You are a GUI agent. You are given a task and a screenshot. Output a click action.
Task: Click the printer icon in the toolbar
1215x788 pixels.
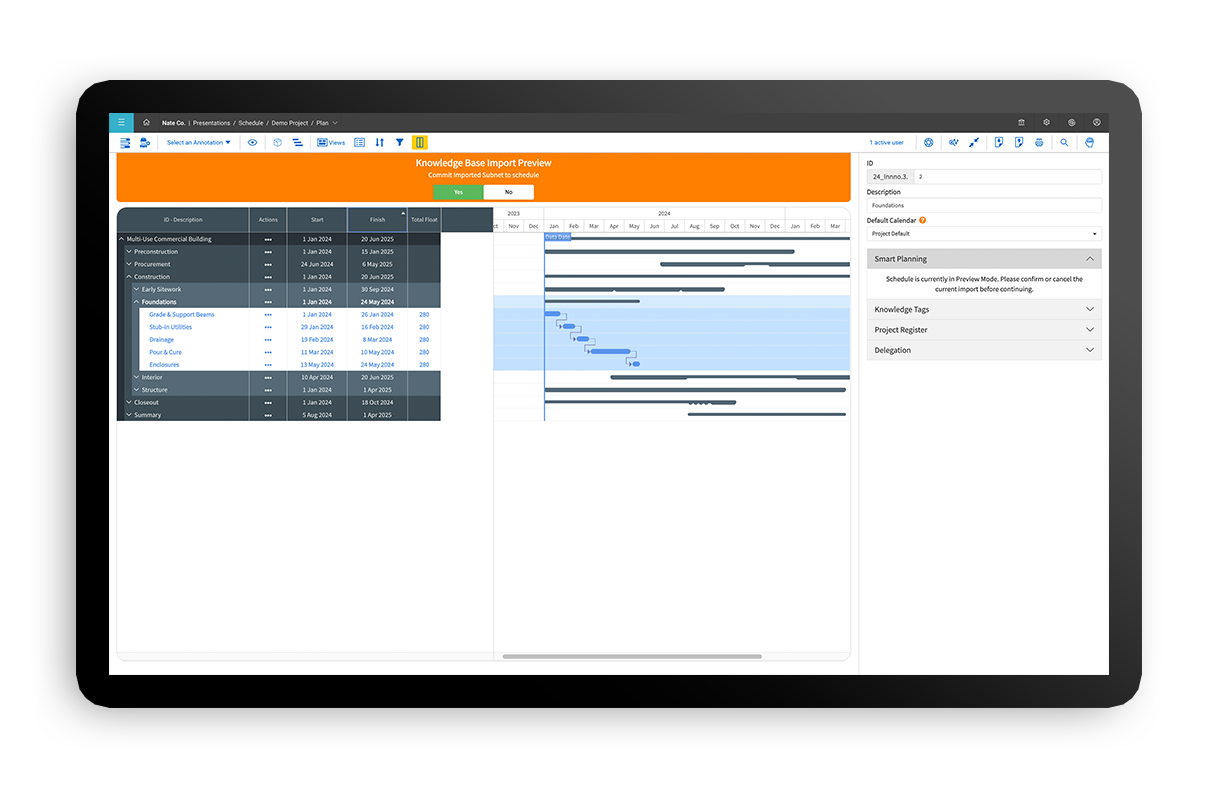(1039, 143)
